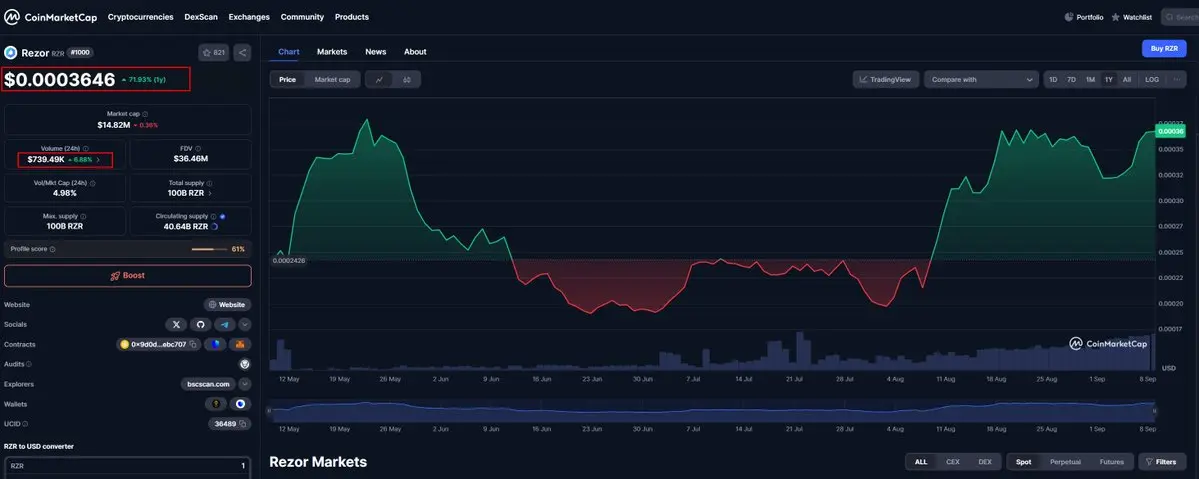
Task: Add Rezor to watchlist via star button
Action: pyautogui.click(x=214, y=53)
